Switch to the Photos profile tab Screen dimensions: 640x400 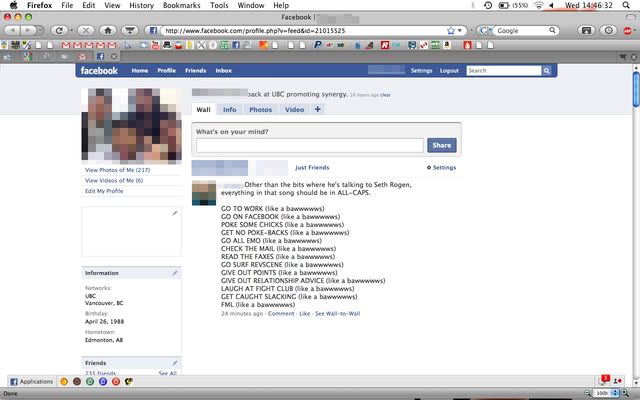pyautogui.click(x=260, y=109)
